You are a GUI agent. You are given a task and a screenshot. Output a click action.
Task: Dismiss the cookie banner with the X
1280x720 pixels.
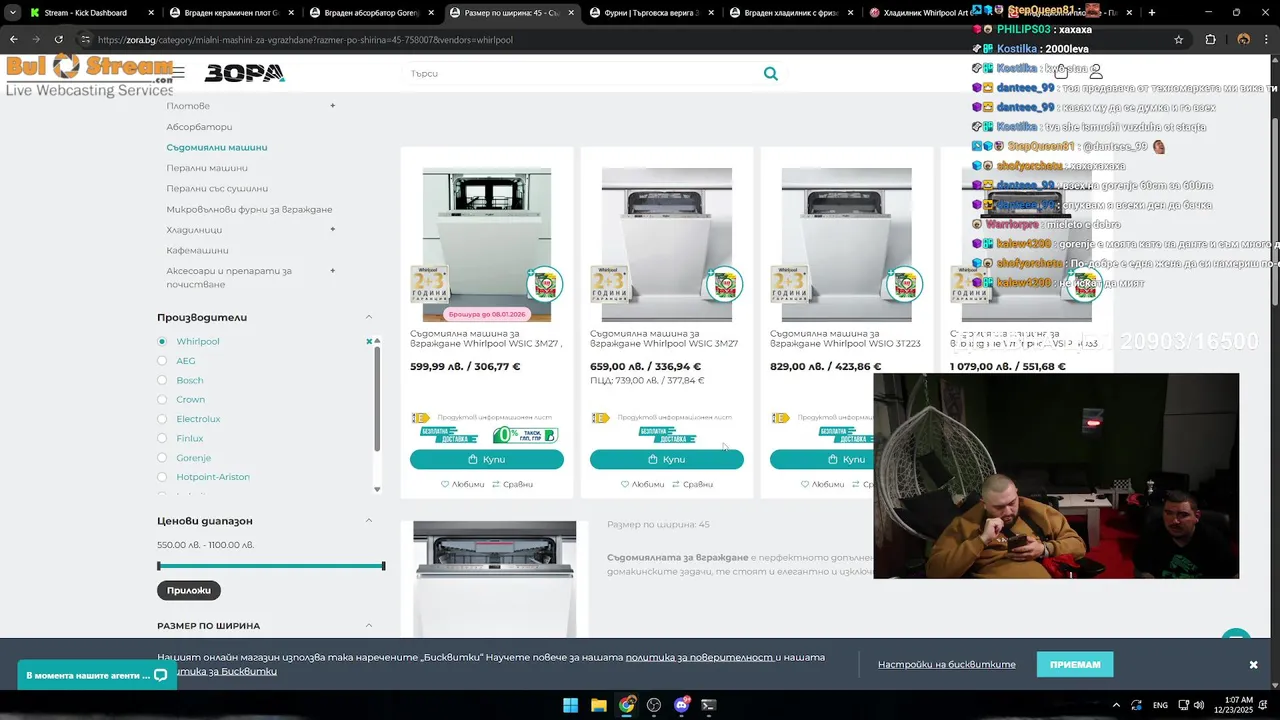(1253, 665)
